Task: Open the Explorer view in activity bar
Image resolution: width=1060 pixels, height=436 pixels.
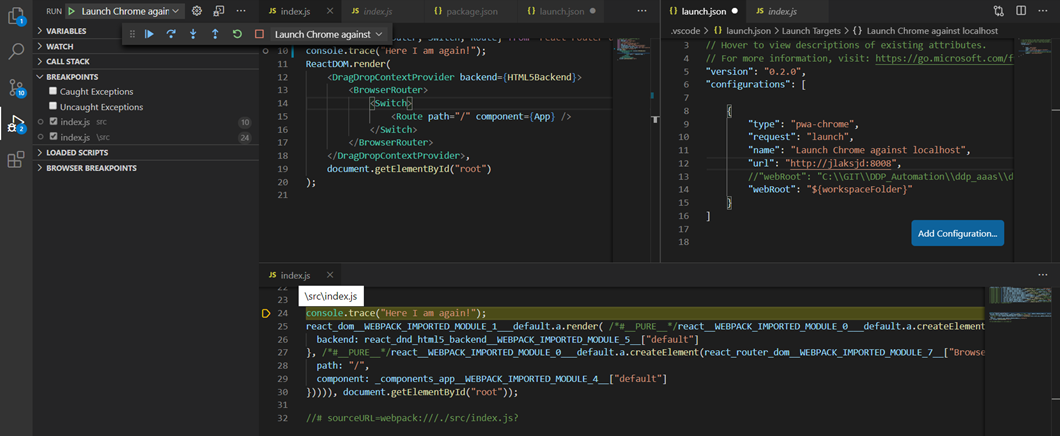Action: point(16,15)
